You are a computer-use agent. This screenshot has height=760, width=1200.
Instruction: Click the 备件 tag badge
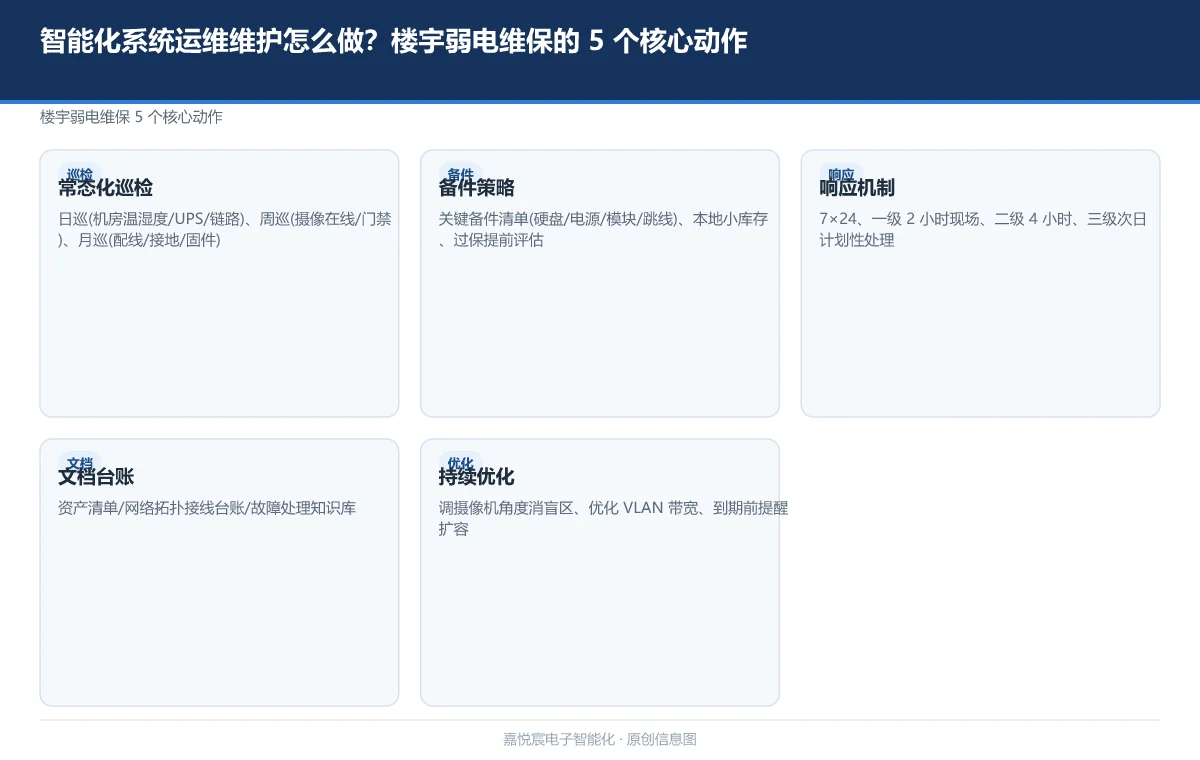[460, 174]
